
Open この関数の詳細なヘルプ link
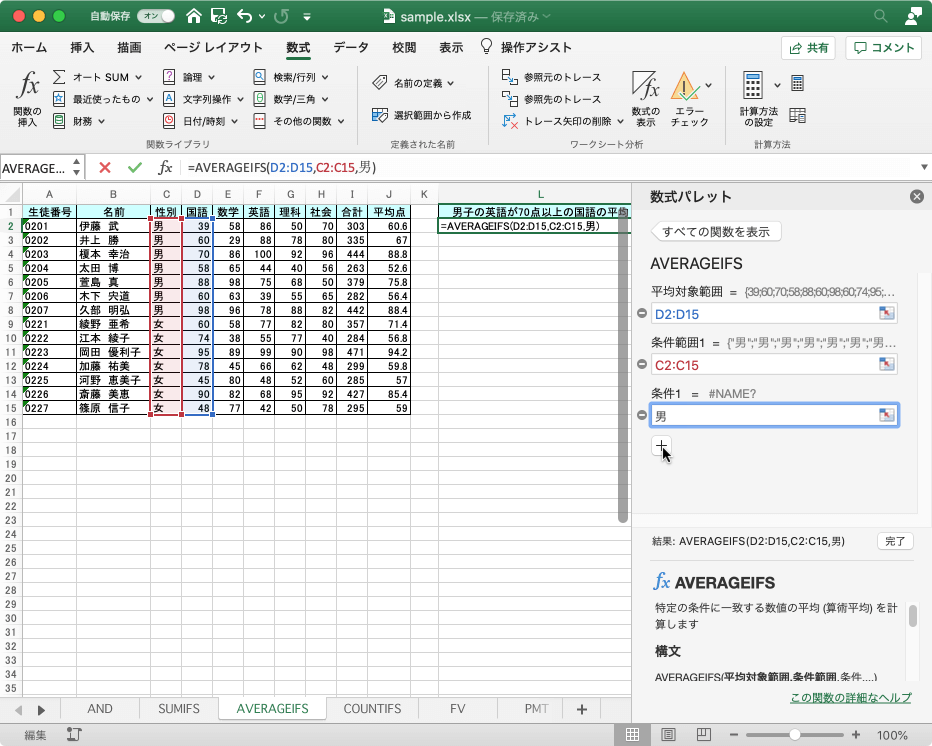point(851,698)
